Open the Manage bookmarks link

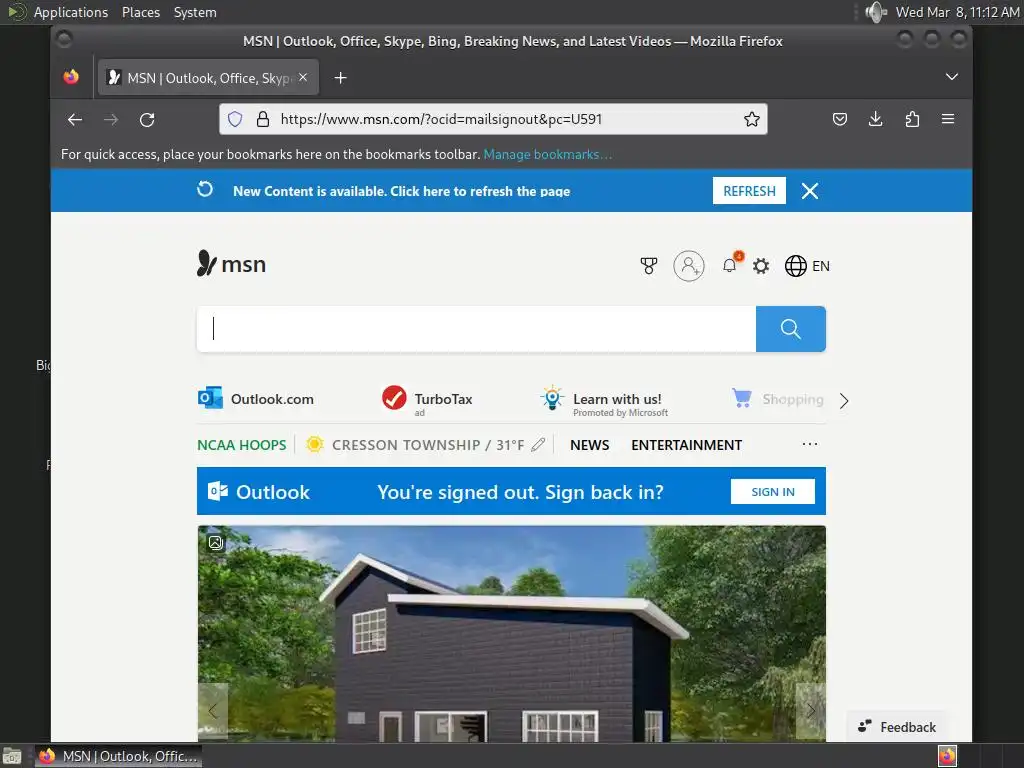(x=548, y=155)
